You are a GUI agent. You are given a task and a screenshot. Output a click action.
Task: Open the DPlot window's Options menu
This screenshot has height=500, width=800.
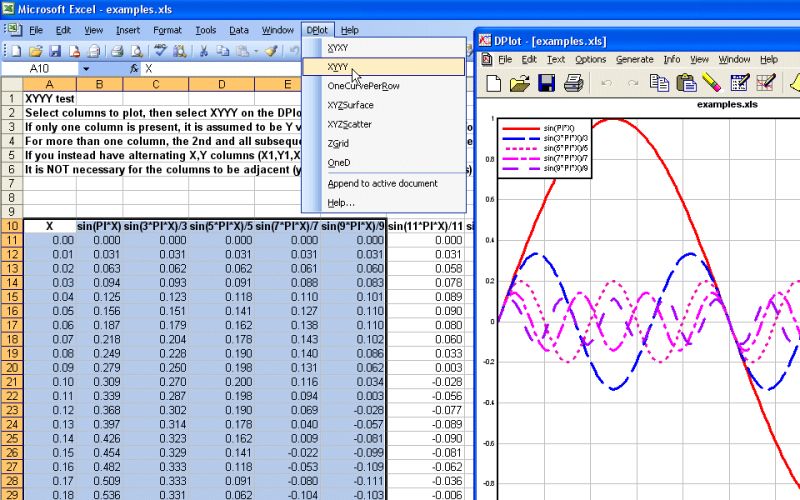[x=590, y=59]
